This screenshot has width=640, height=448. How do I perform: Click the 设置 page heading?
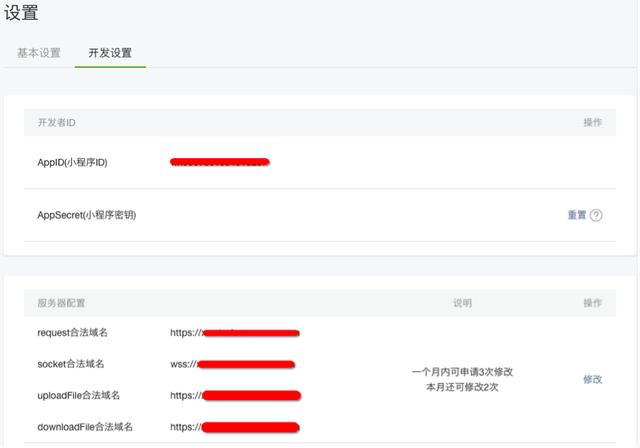coord(21,13)
